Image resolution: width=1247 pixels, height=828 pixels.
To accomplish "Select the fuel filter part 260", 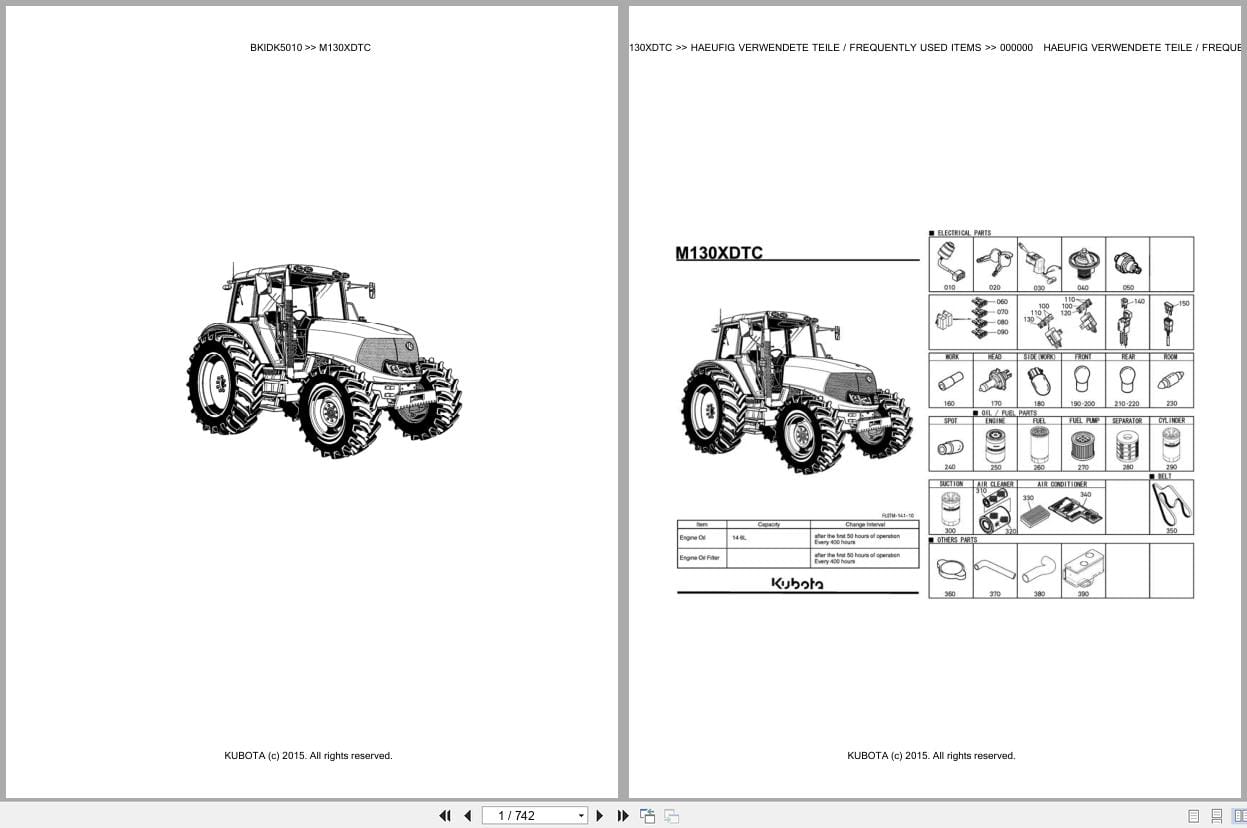I will tap(1039, 446).
